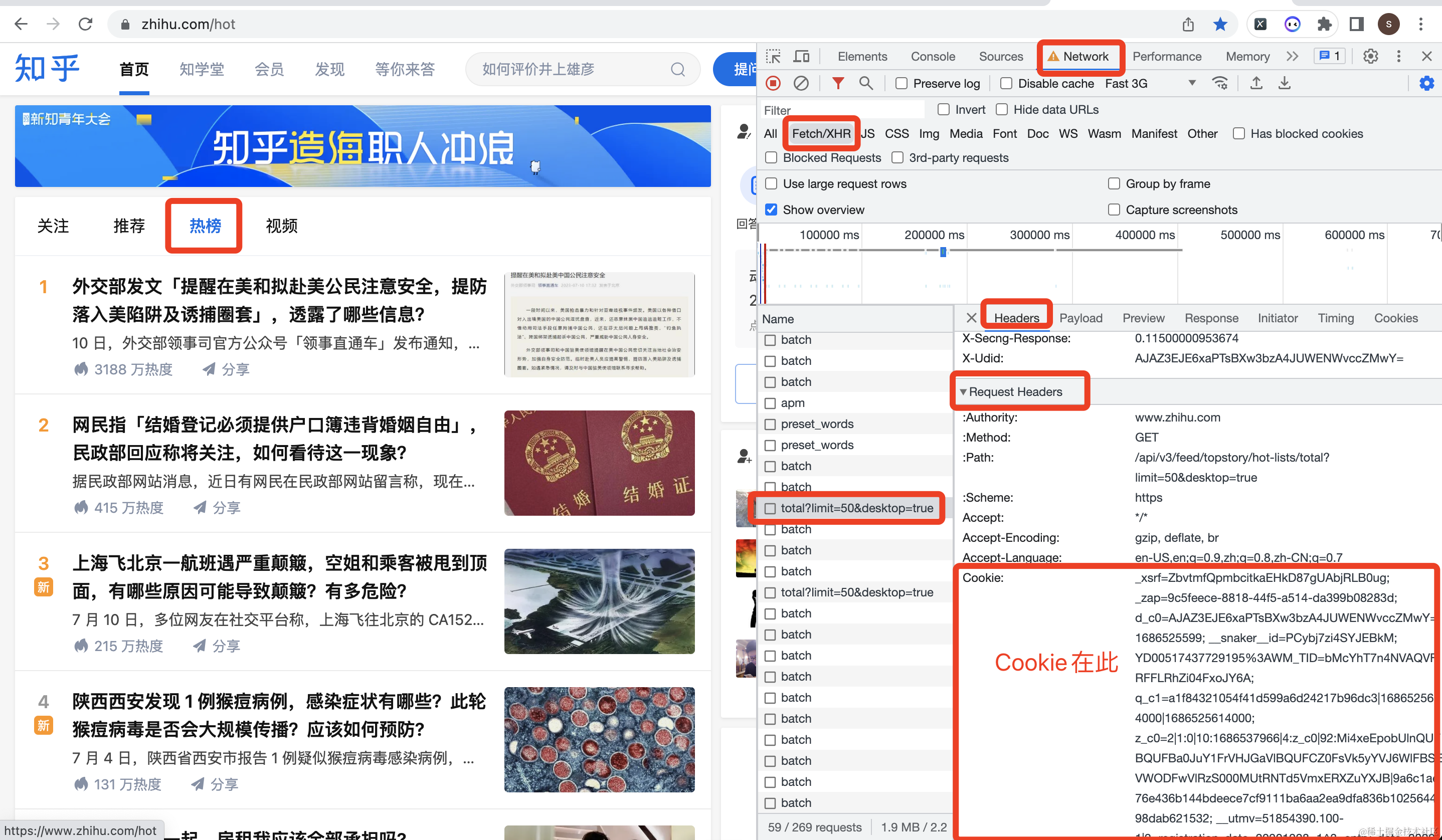Open the network request filter
Screen dimensions: 1442x840
838,83
